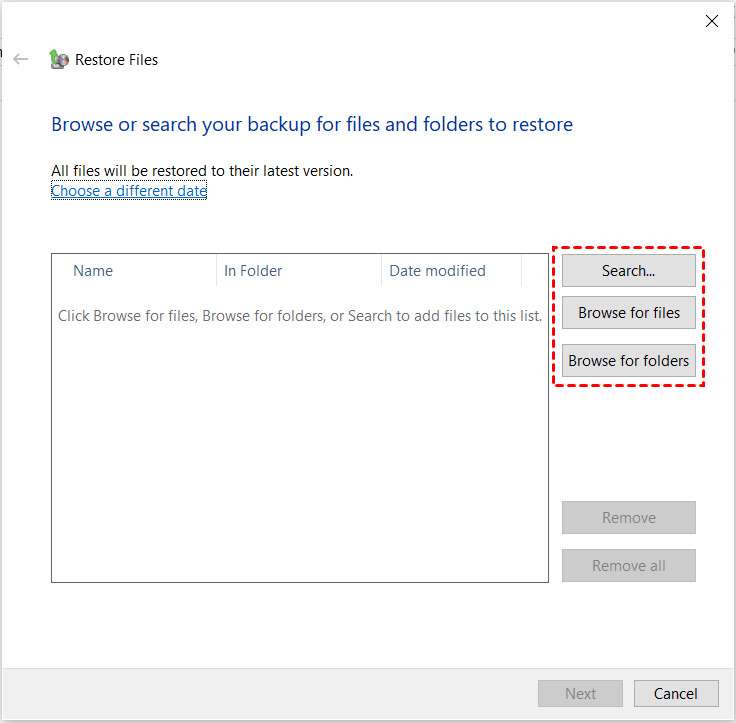Sort list by Name column header
Screen dimensions: 736x723
click(x=134, y=271)
